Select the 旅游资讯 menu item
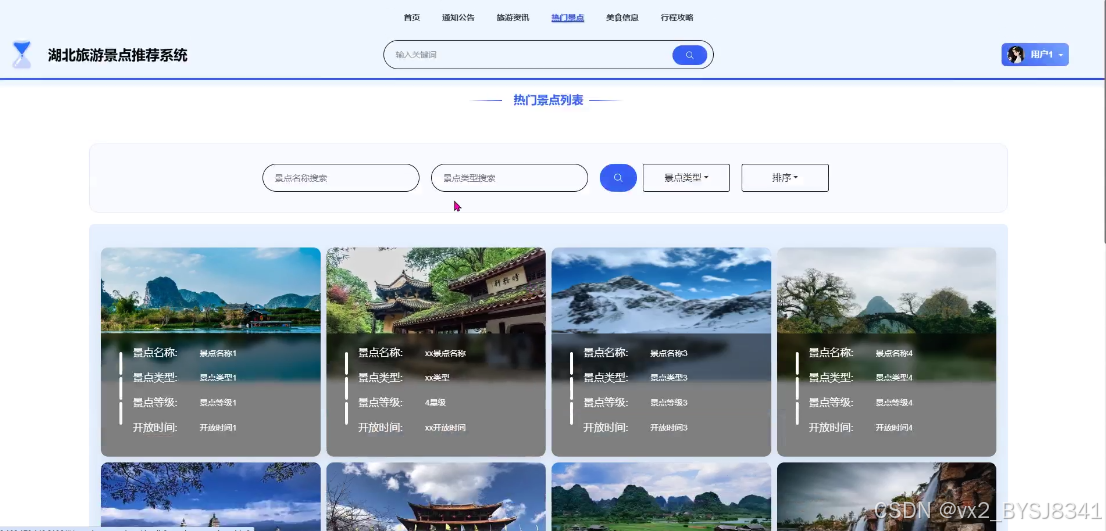Screen dimensions: 1106x531 coord(513,18)
